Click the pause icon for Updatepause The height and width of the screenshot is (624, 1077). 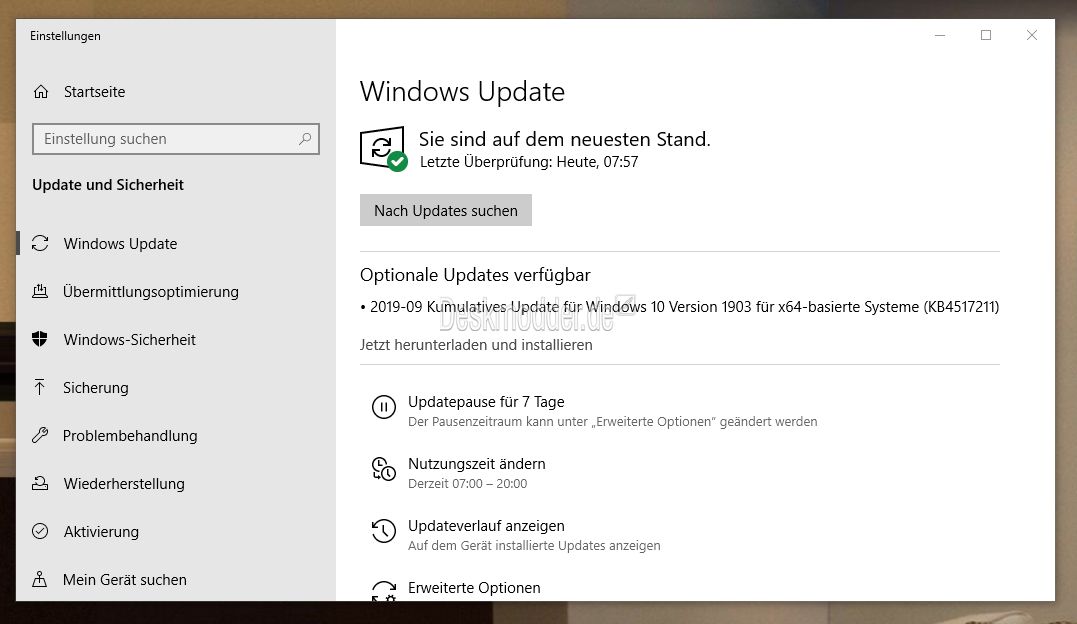pyautogui.click(x=384, y=407)
